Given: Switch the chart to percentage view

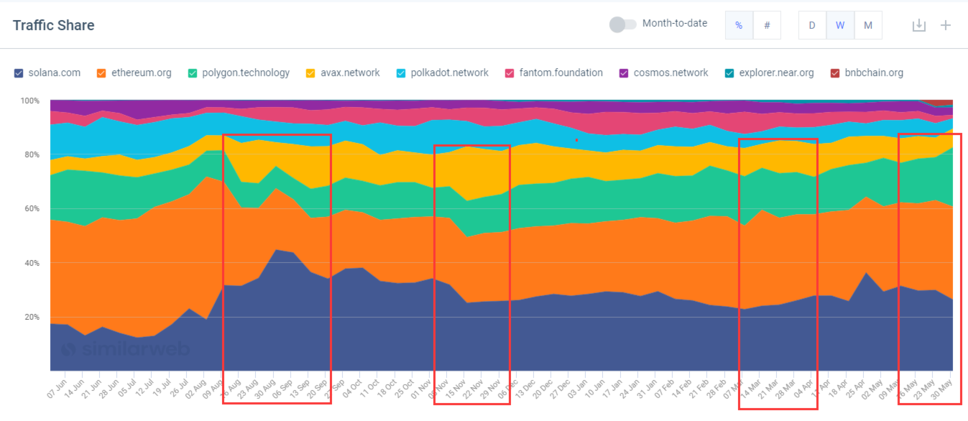Looking at the screenshot, I should 739,25.
